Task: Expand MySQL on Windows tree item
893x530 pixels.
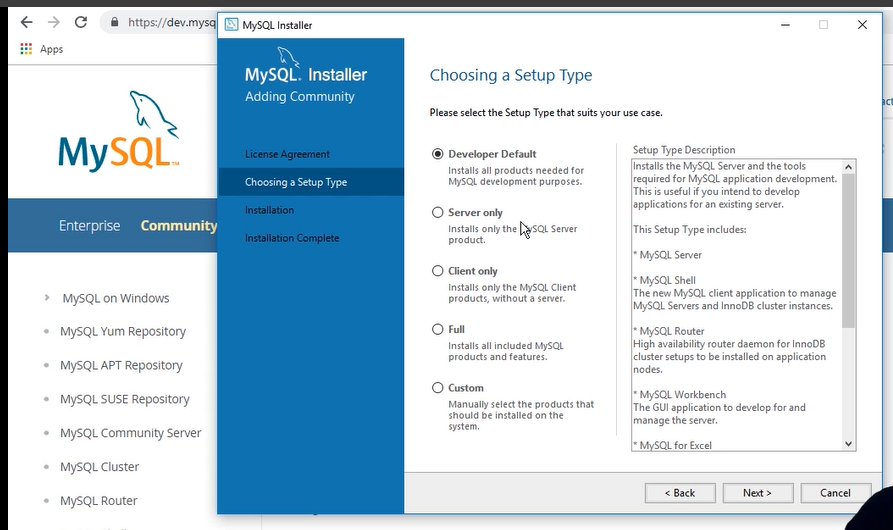Action: click(x=47, y=297)
